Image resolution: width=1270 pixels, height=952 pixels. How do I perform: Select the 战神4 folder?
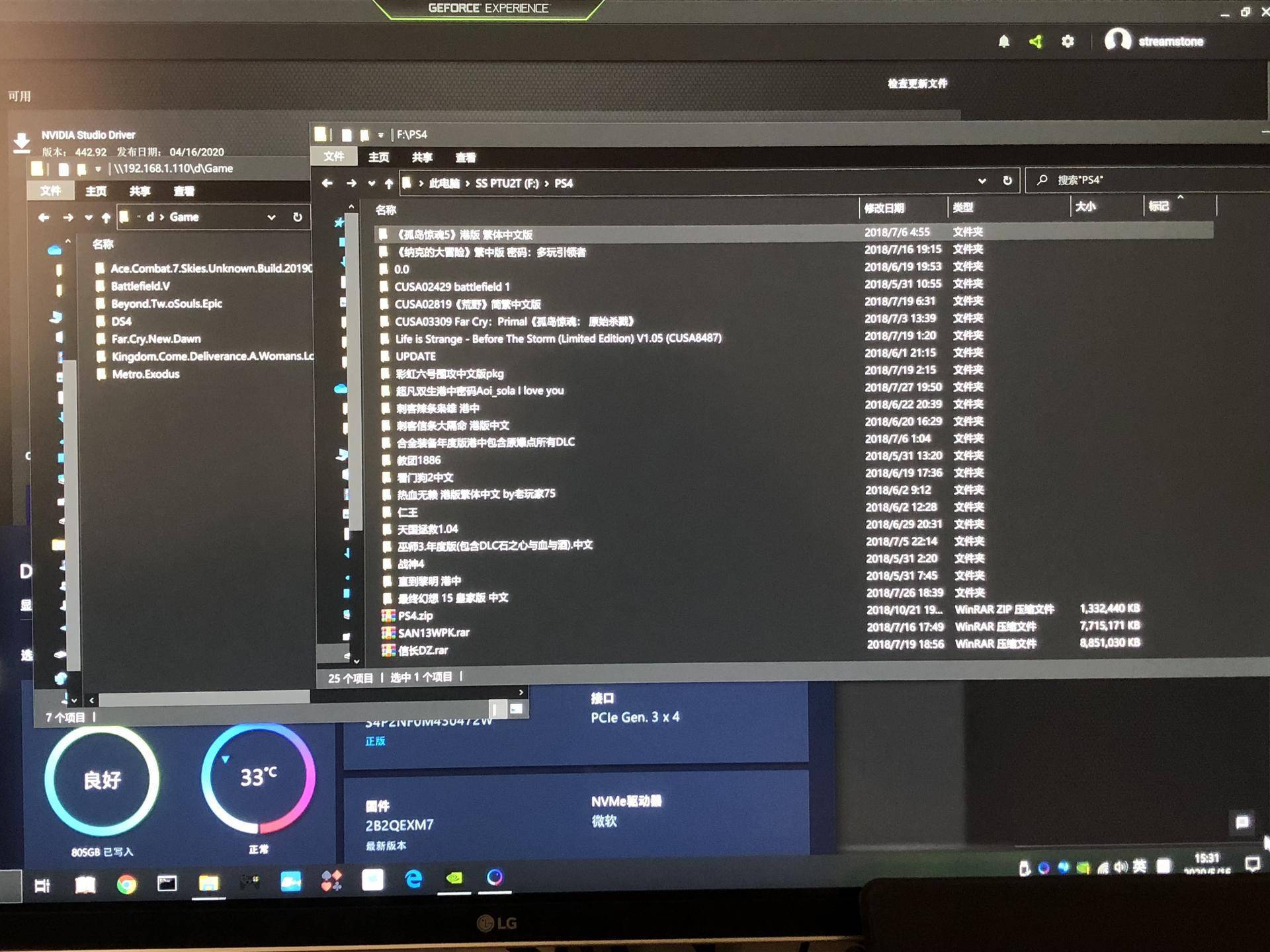pos(411,564)
